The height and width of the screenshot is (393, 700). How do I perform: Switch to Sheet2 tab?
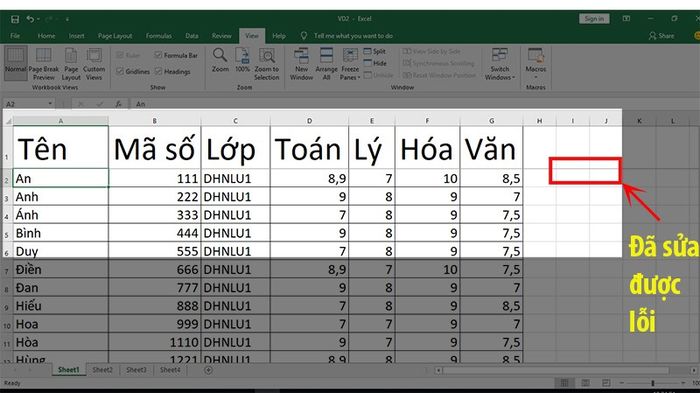click(102, 370)
